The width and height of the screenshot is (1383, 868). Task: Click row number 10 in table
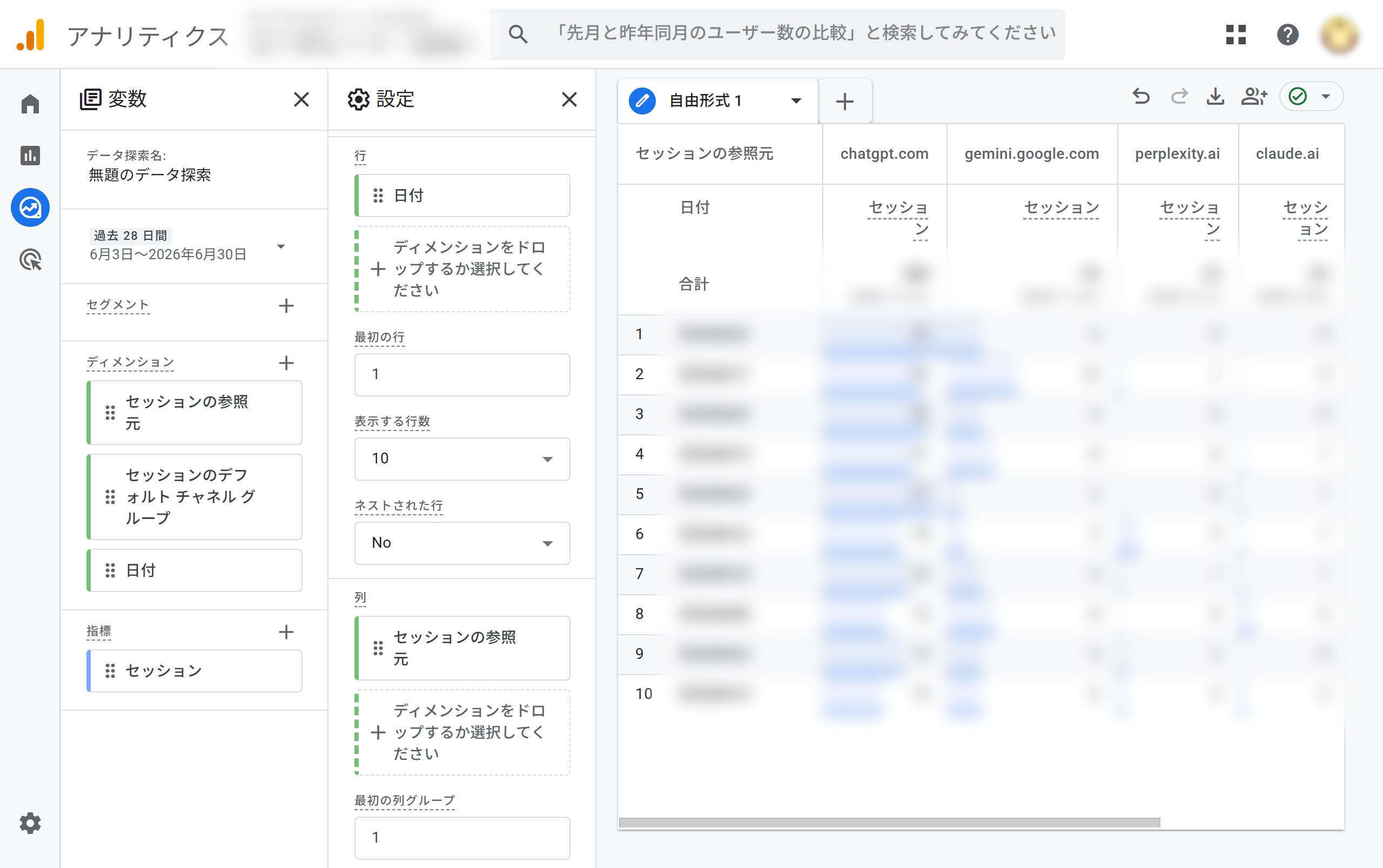click(643, 694)
